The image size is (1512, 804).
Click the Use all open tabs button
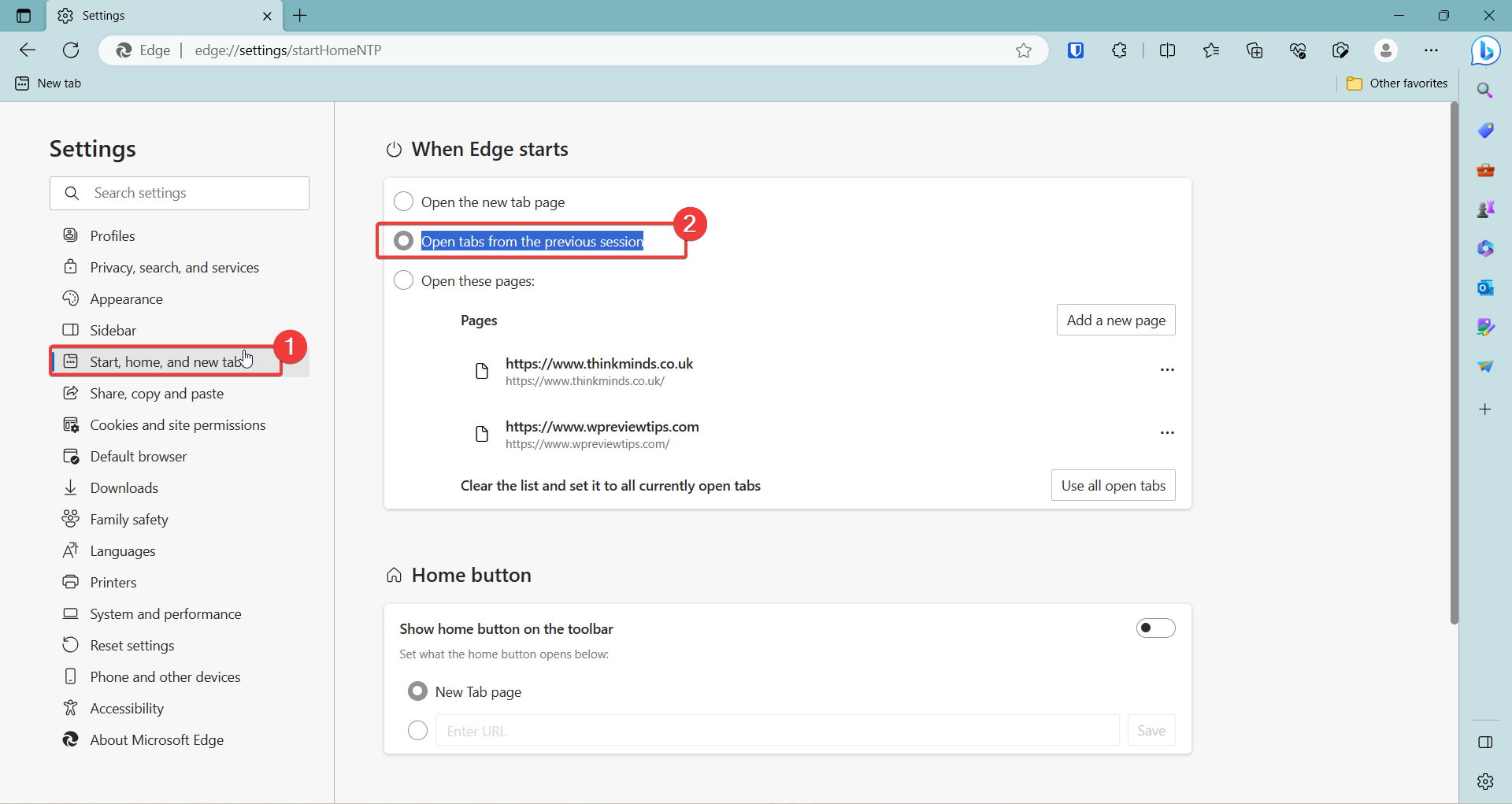[x=1114, y=485]
